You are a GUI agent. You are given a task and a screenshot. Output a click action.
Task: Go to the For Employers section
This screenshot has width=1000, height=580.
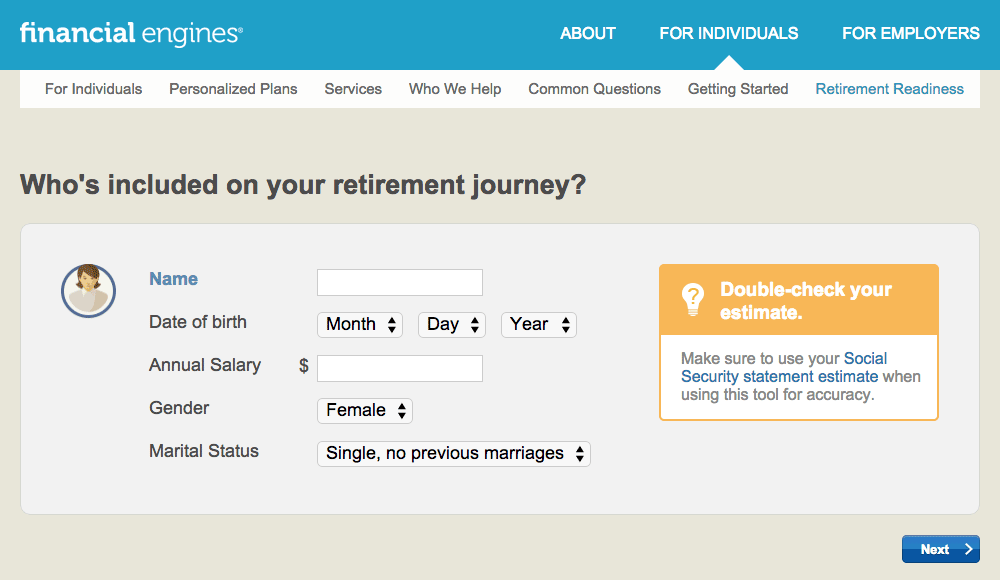911,33
